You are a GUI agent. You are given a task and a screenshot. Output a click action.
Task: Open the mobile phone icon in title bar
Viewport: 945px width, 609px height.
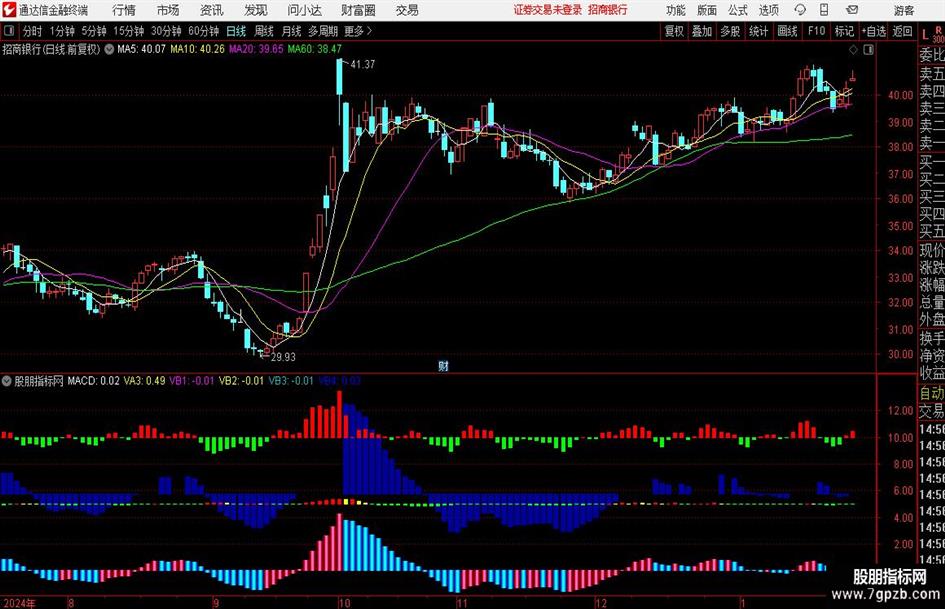click(824, 10)
